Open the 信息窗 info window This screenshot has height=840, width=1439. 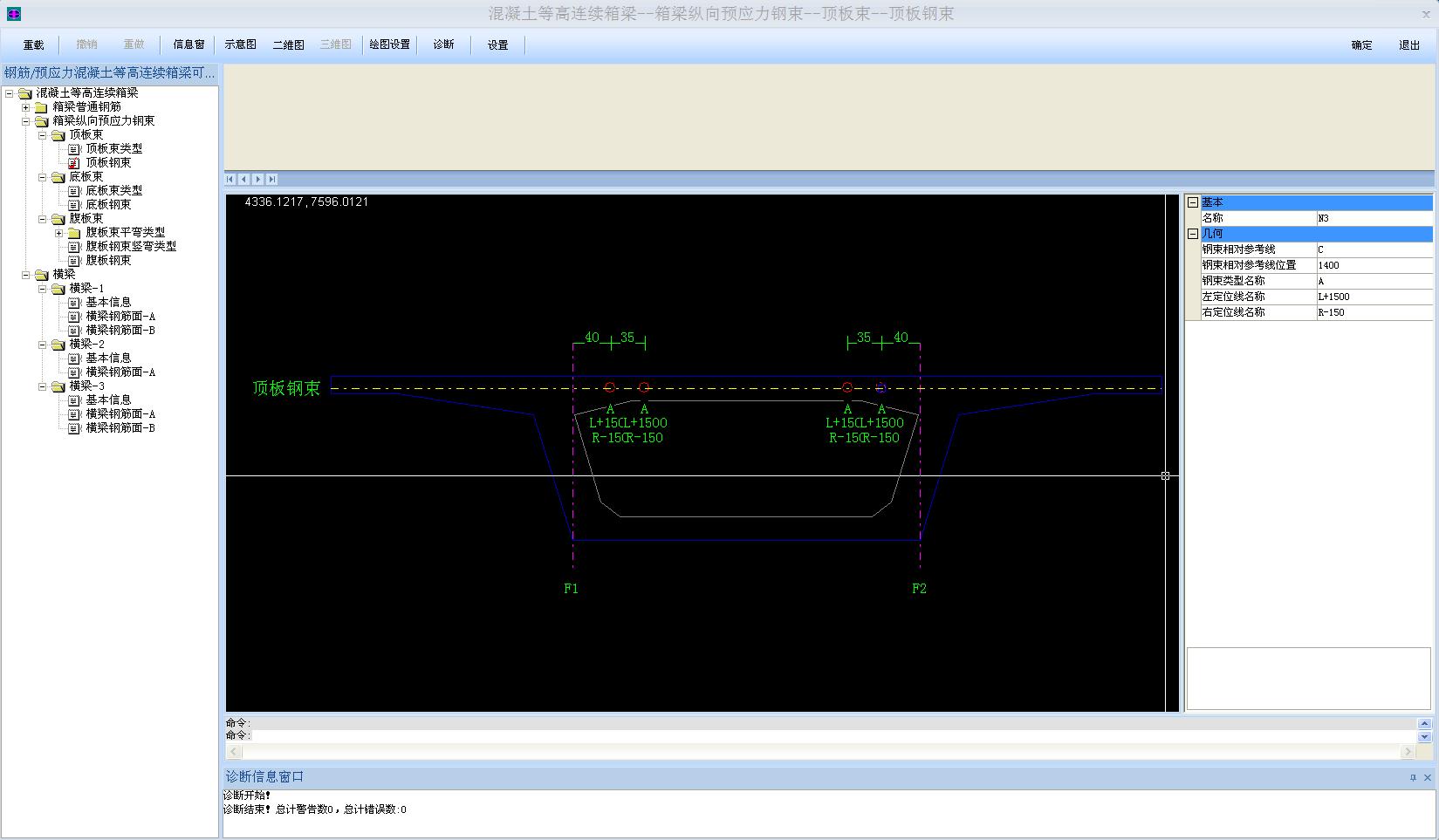tap(188, 44)
